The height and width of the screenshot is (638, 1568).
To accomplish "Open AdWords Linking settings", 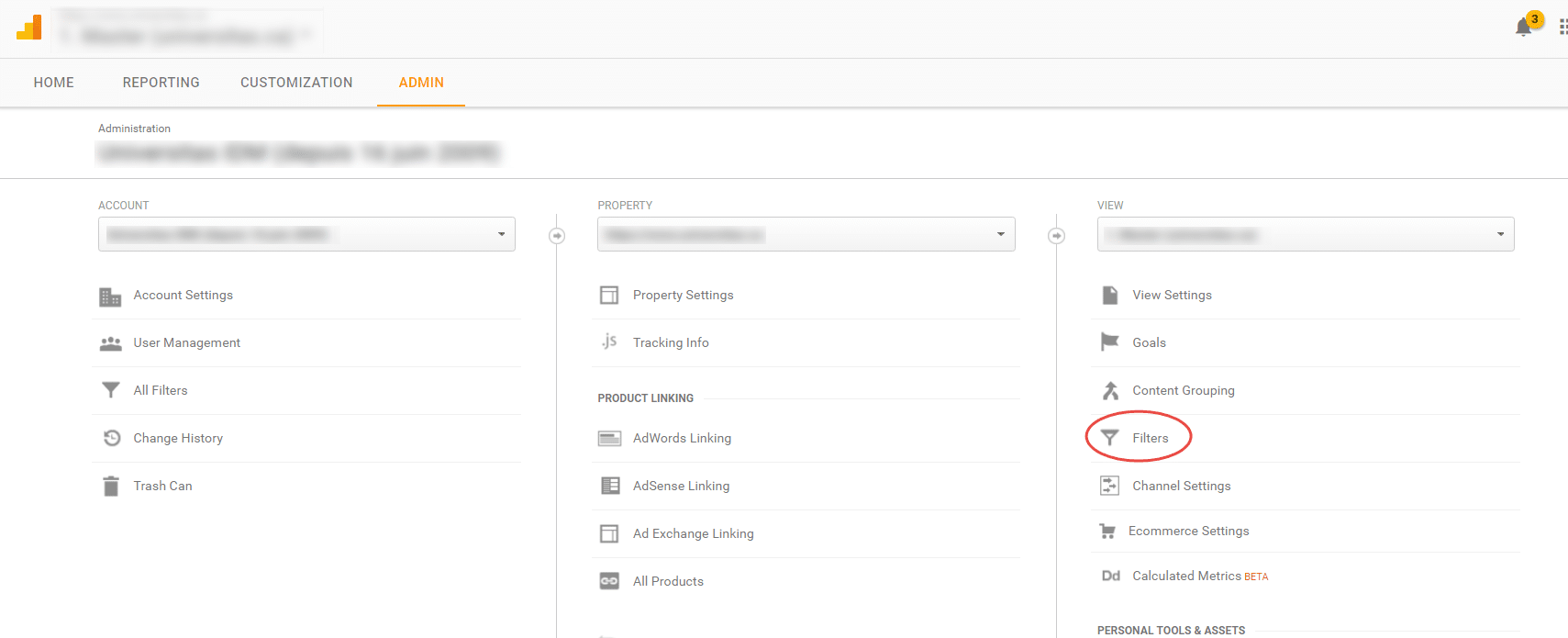I will click(682, 438).
